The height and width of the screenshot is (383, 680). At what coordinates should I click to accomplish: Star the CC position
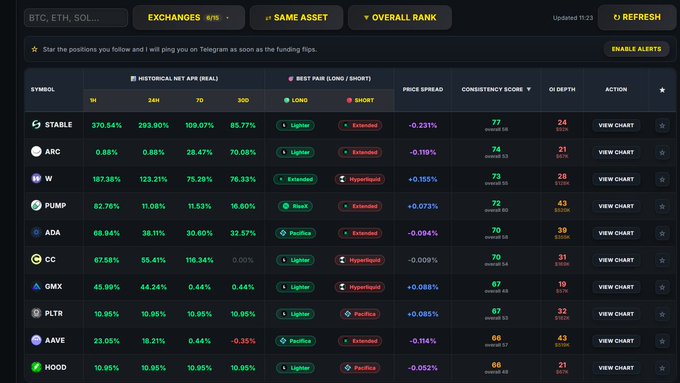click(x=662, y=260)
